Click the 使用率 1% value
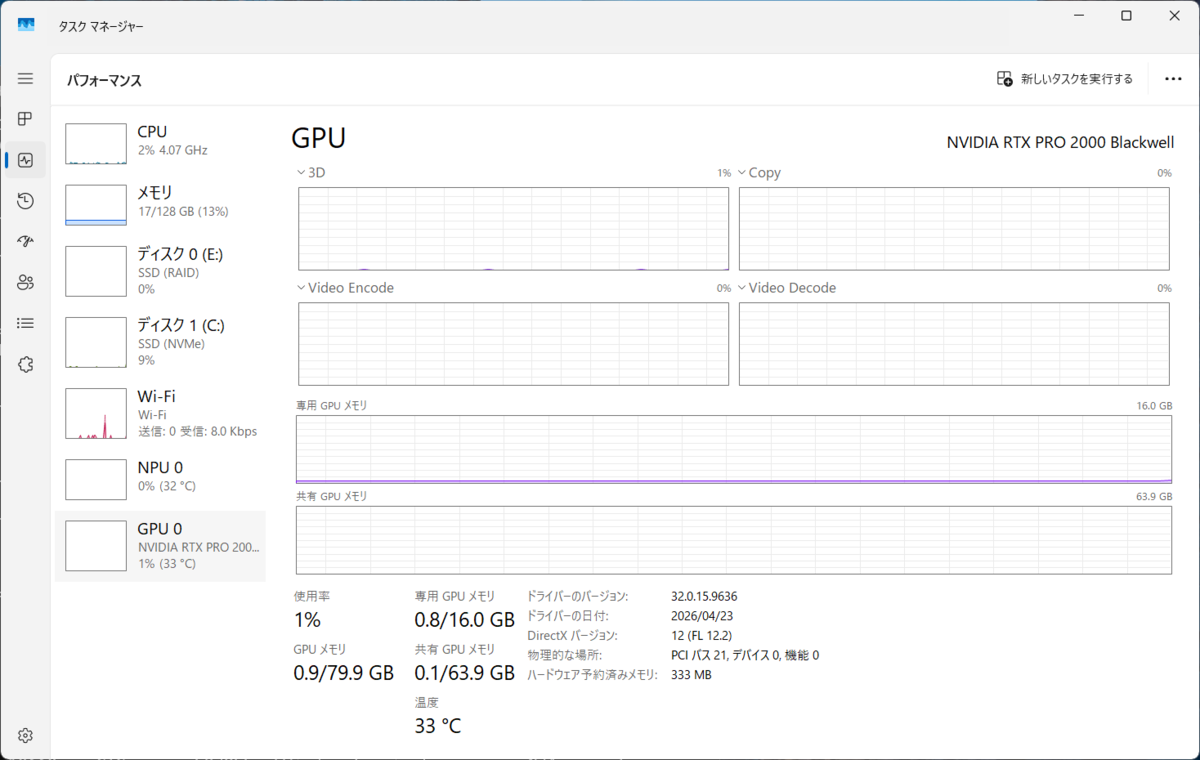The height and width of the screenshot is (760, 1200). coord(307,620)
